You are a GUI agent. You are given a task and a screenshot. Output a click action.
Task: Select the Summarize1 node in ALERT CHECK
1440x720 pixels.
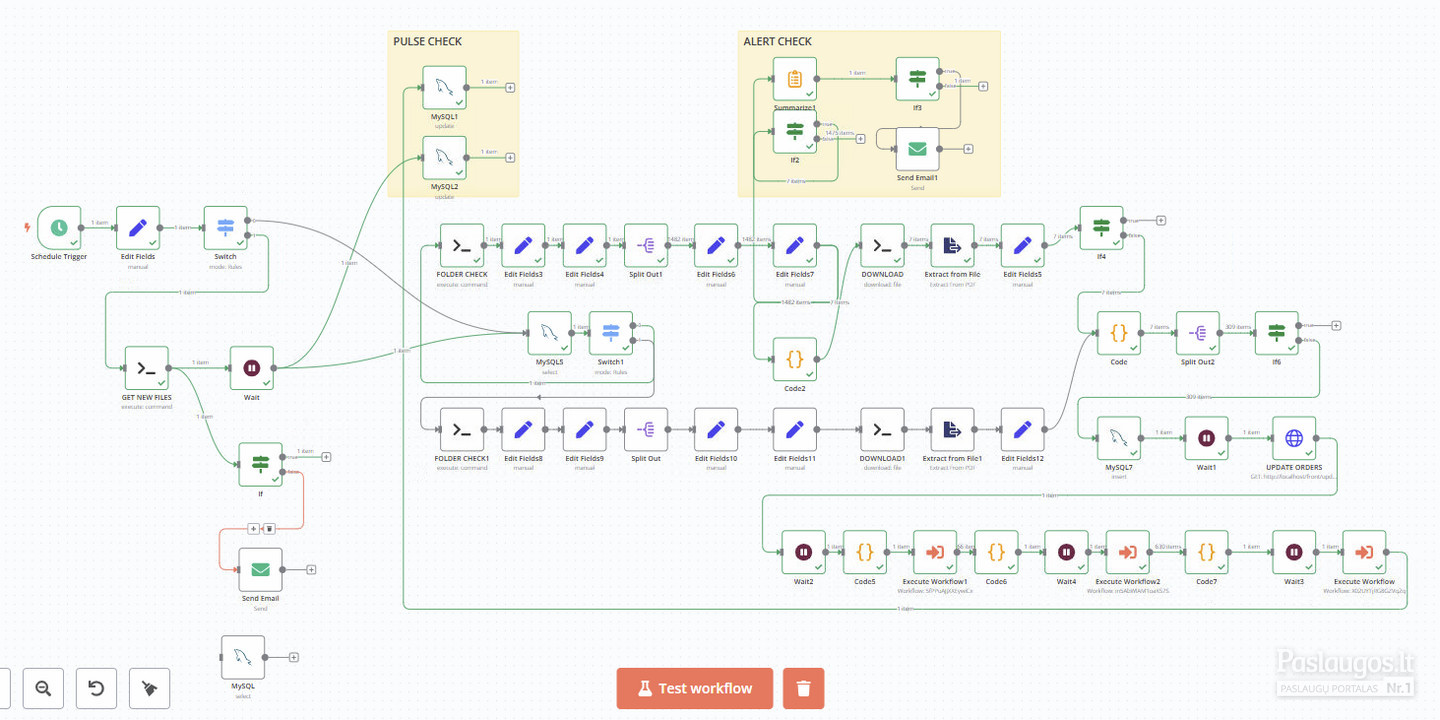pos(794,79)
